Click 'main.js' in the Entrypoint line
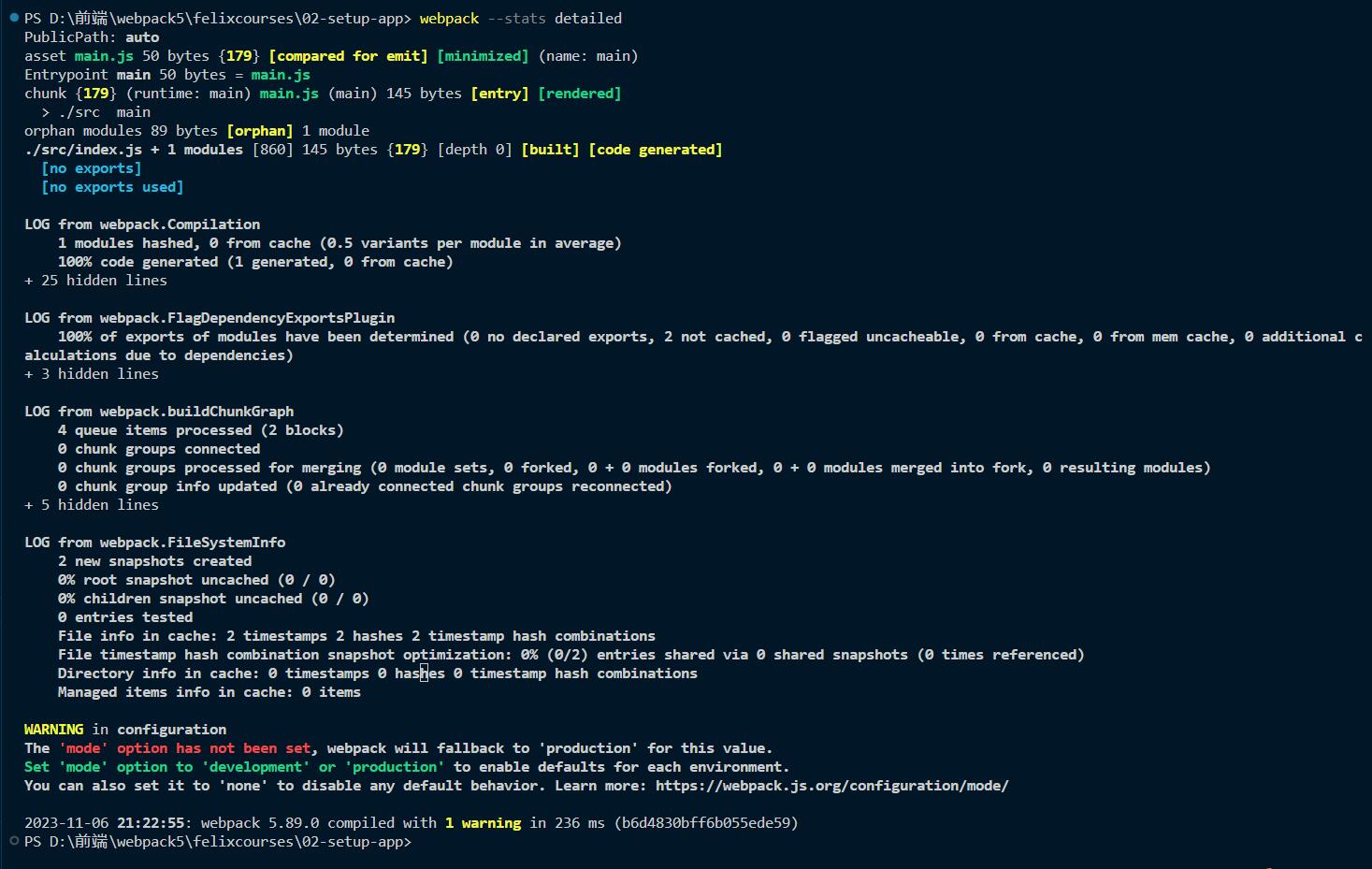1372x869 pixels. [281, 75]
